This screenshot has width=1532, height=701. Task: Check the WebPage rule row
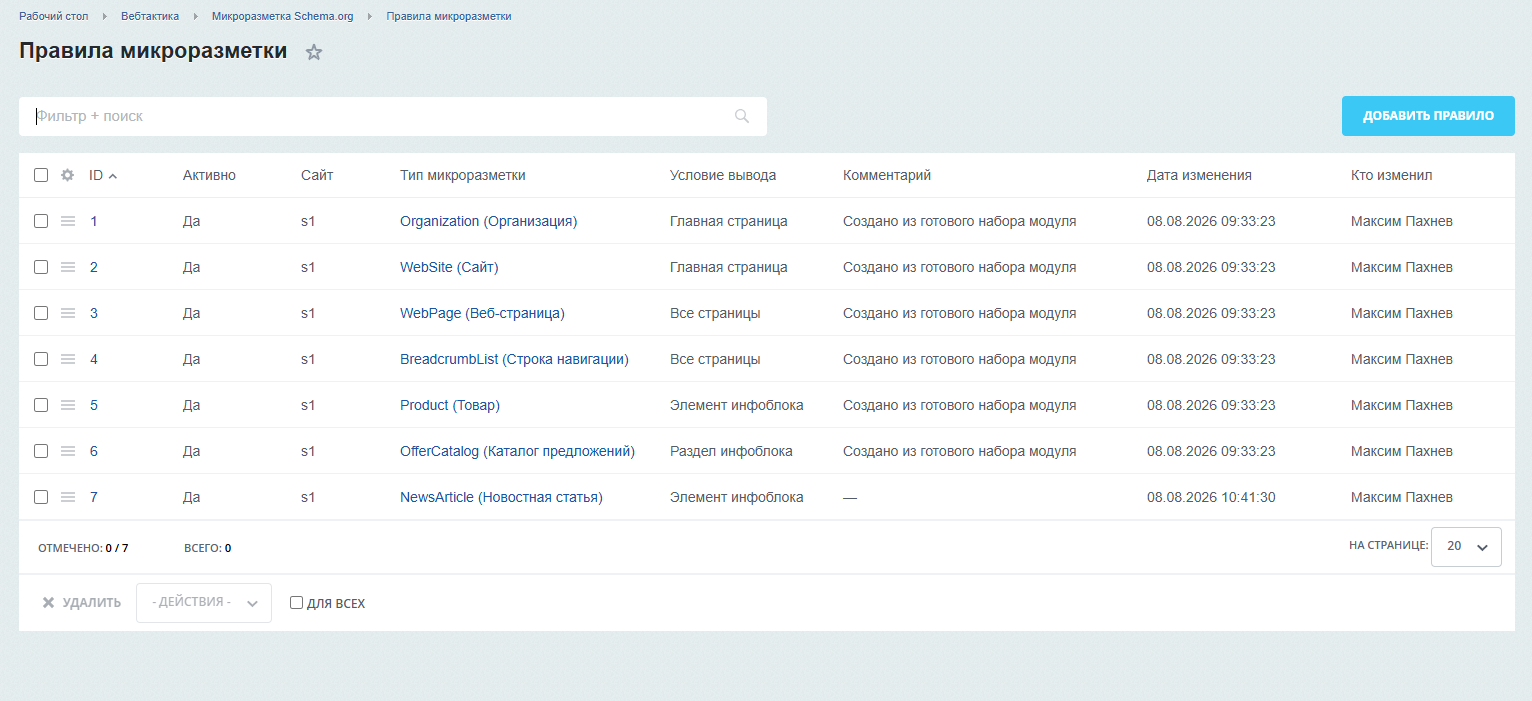(41, 313)
